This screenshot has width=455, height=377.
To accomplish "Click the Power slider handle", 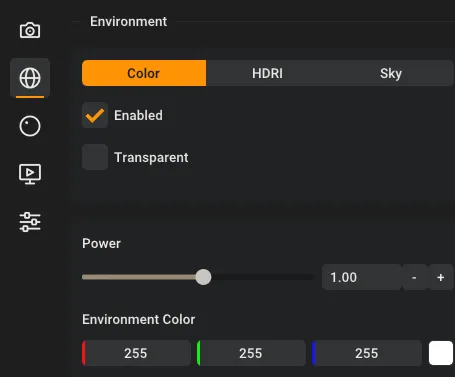I will click(x=203, y=277).
